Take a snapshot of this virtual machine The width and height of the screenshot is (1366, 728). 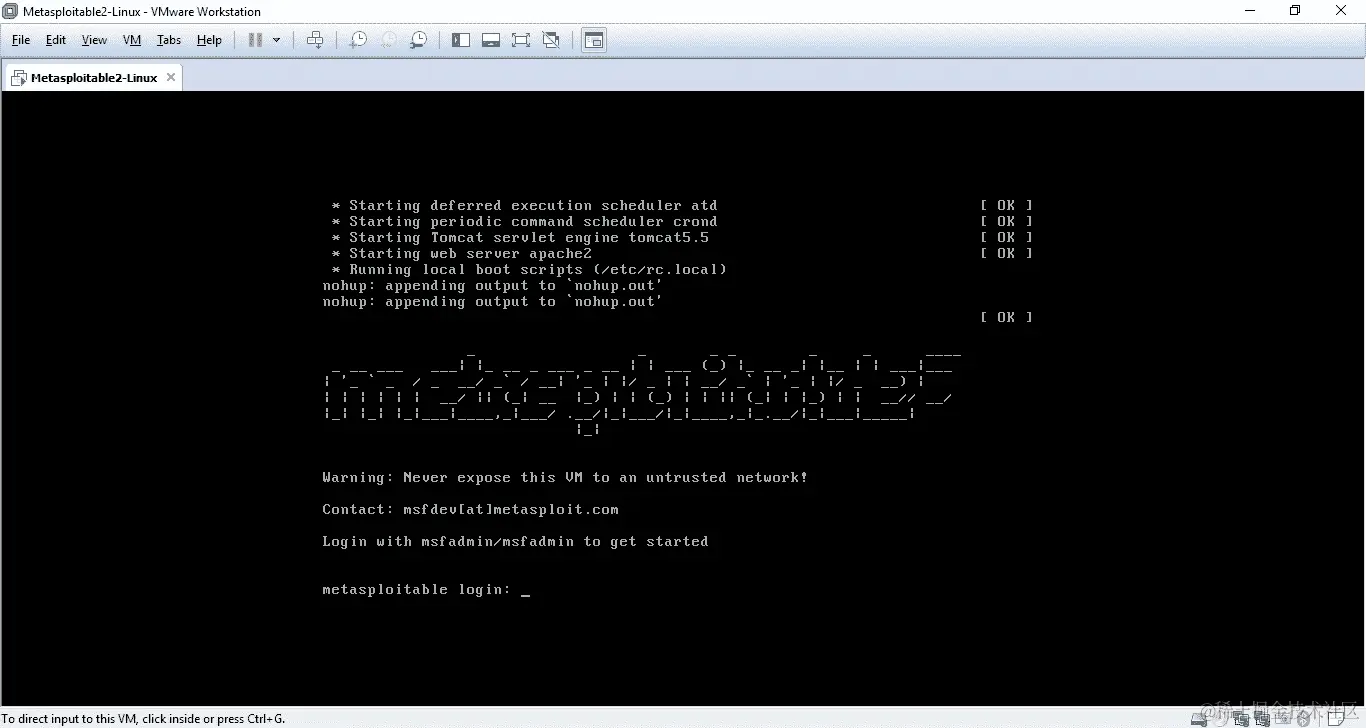click(357, 40)
